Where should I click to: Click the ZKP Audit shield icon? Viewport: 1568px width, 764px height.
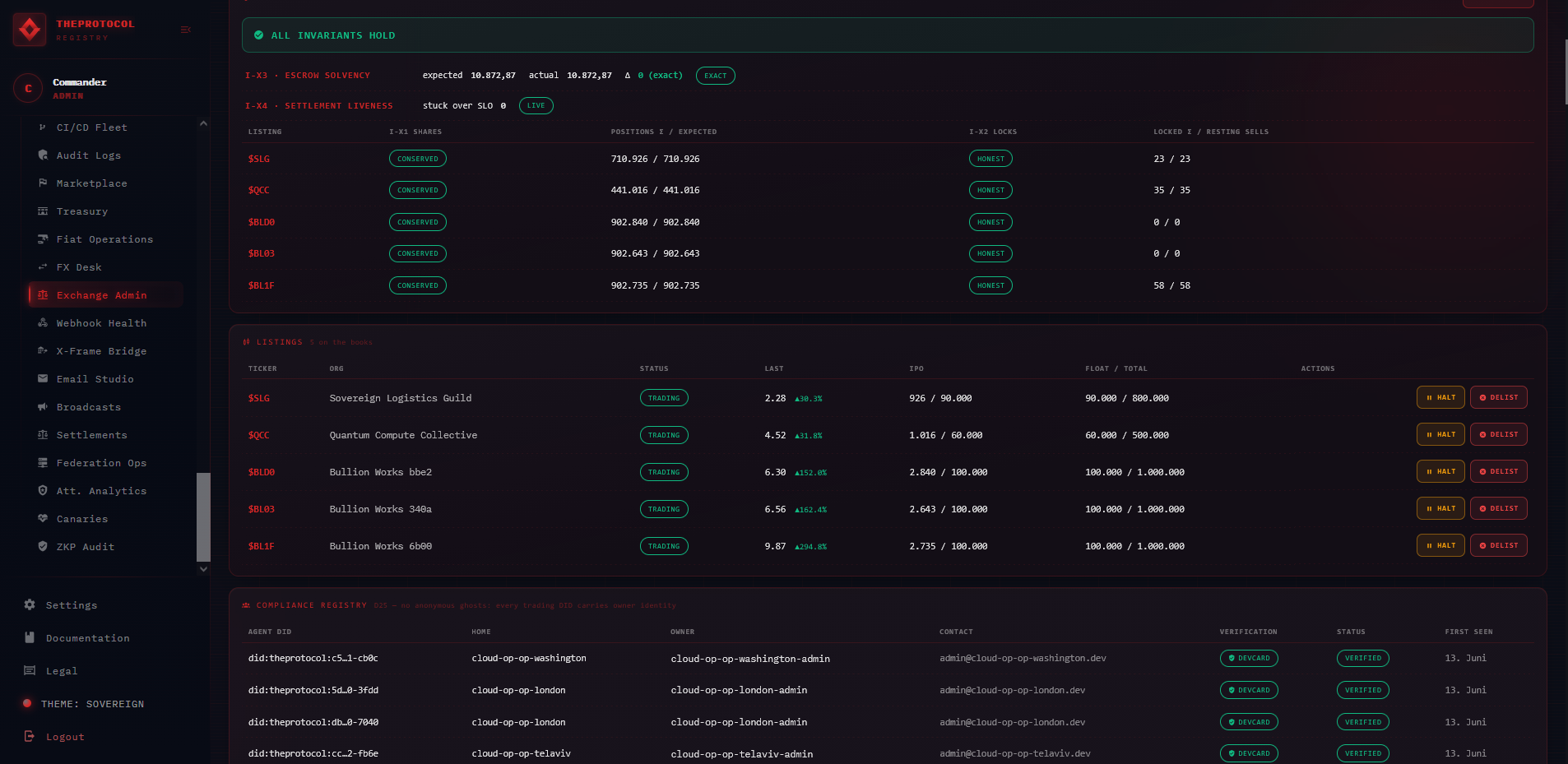click(43, 547)
